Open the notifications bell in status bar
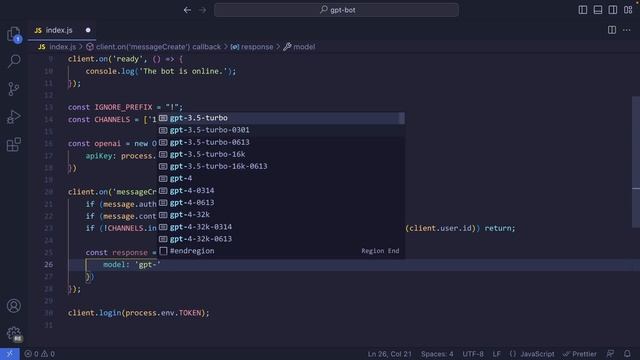Viewport: 640px width, 360px height. [627, 354]
